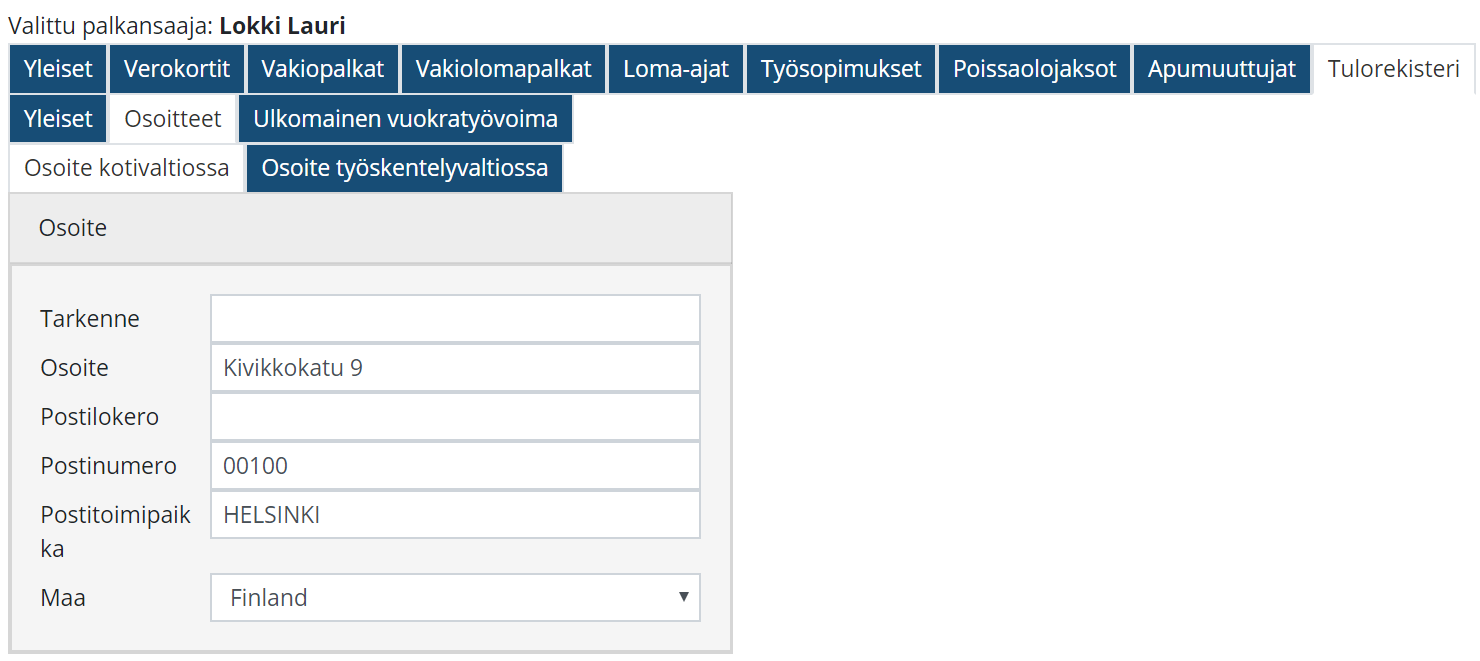Image resolution: width=1480 pixels, height=661 pixels.
Task: Open the Ulkomainen vuokratyövoima sub-tab
Action: 405,119
